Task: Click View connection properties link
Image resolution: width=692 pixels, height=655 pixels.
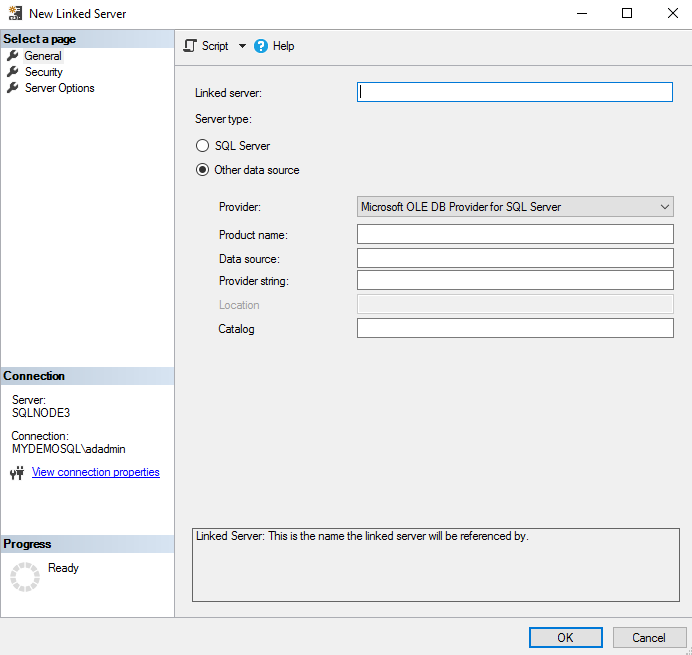Action: pos(95,472)
